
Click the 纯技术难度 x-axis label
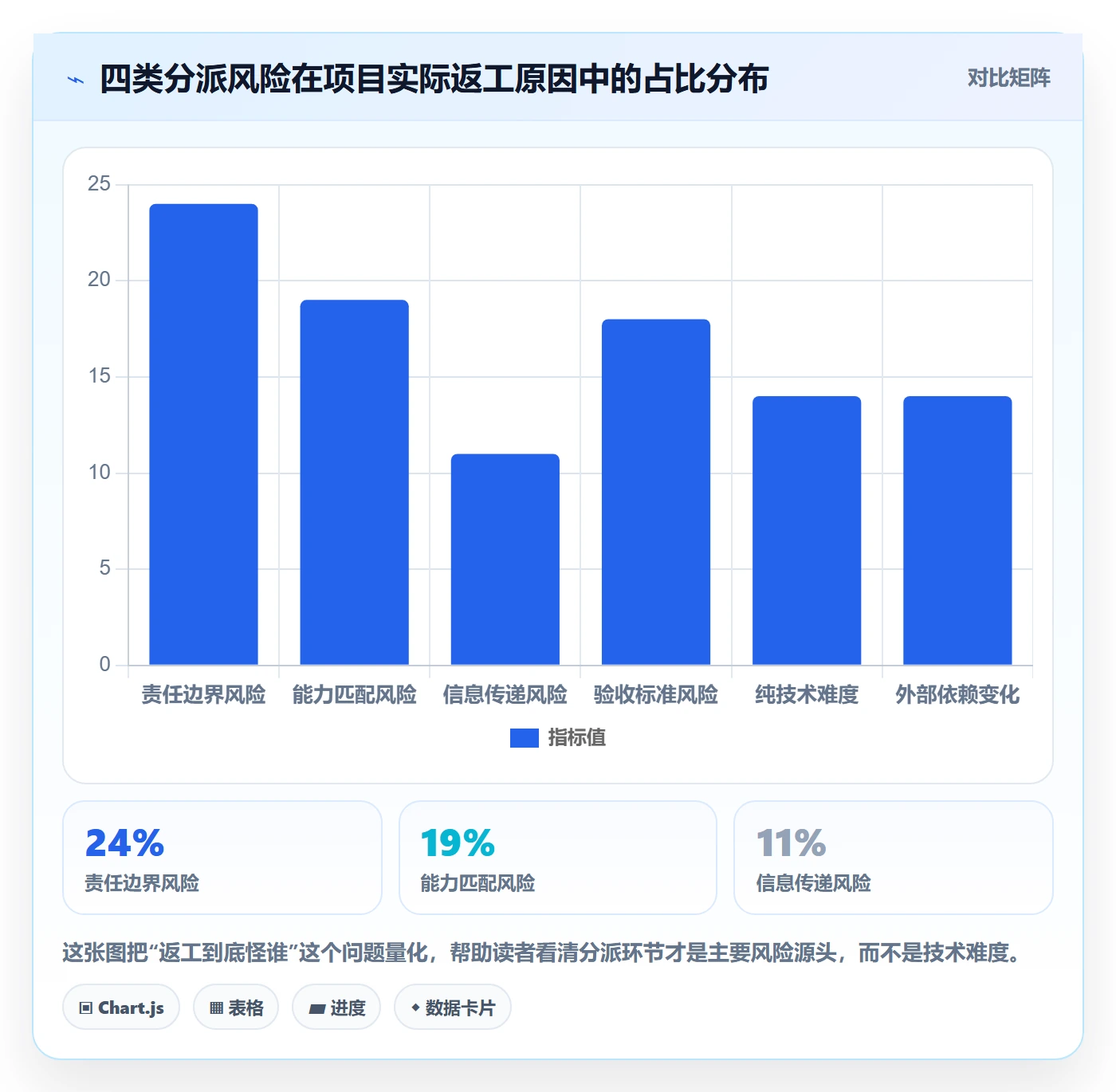pyautogui.click(x=807, y=695)
